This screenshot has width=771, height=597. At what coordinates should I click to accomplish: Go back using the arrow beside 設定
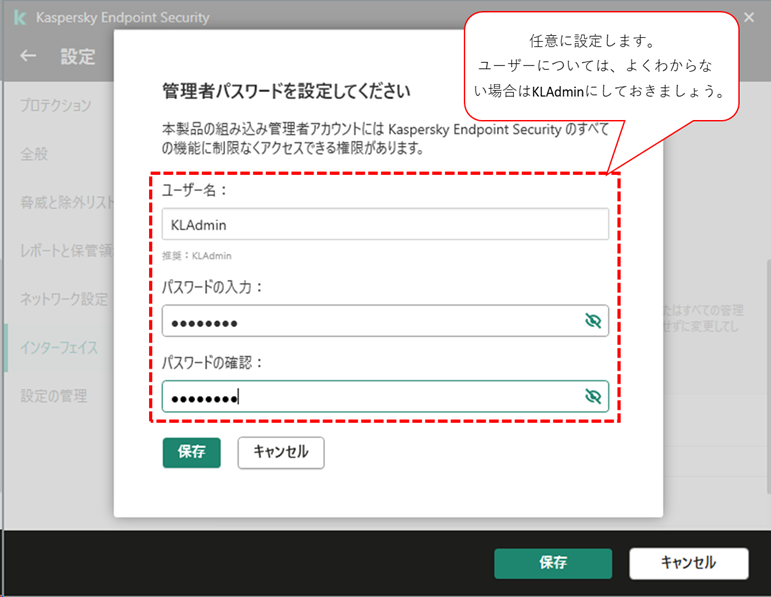(x=28, y=56)
